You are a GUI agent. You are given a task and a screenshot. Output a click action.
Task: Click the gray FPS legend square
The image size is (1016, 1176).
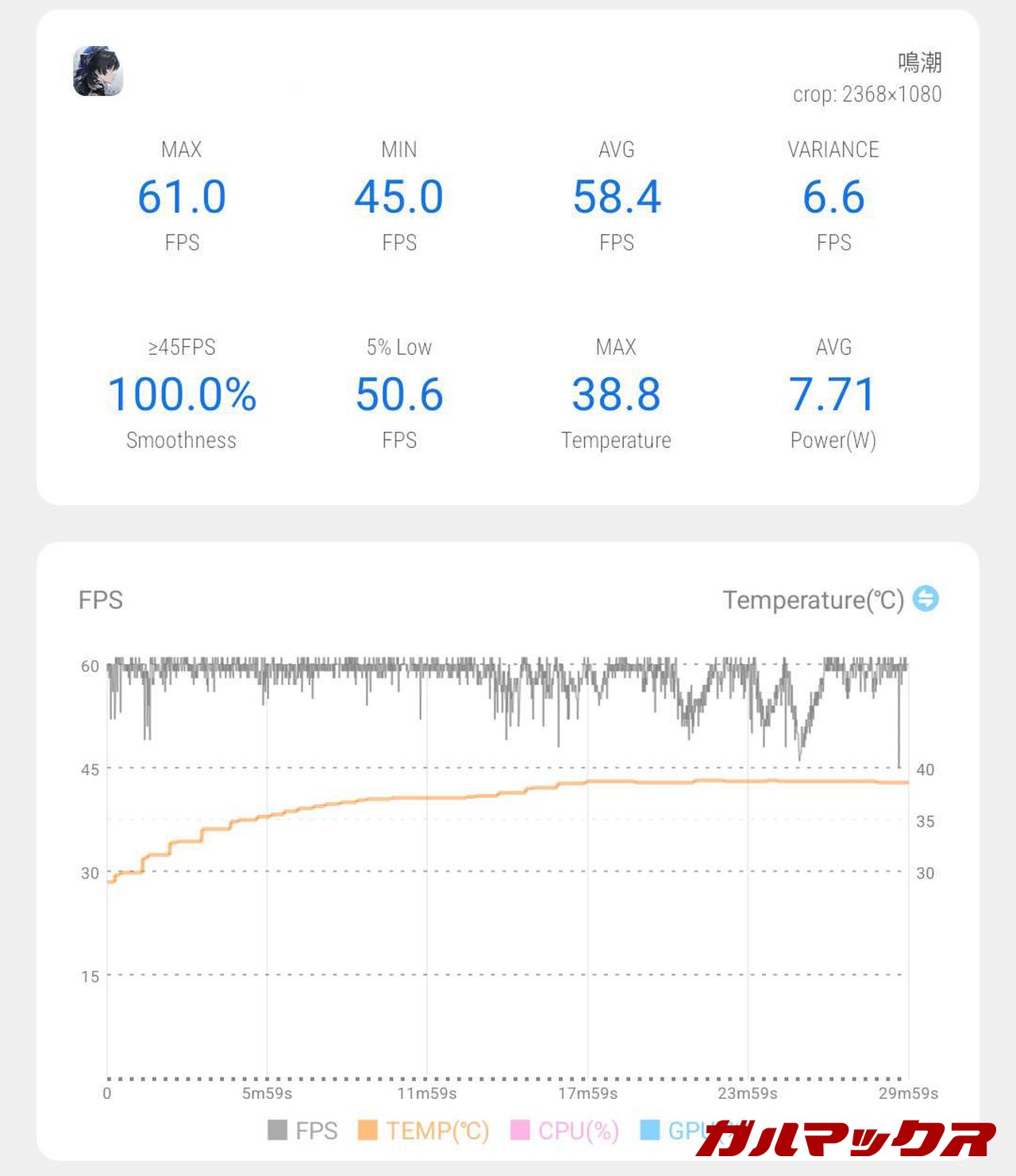click(278, 1130)
